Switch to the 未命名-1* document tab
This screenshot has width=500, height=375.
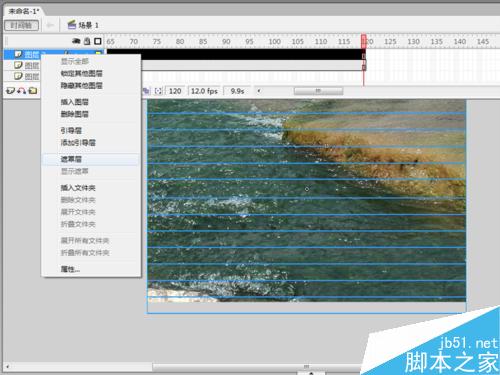point(23,11)
